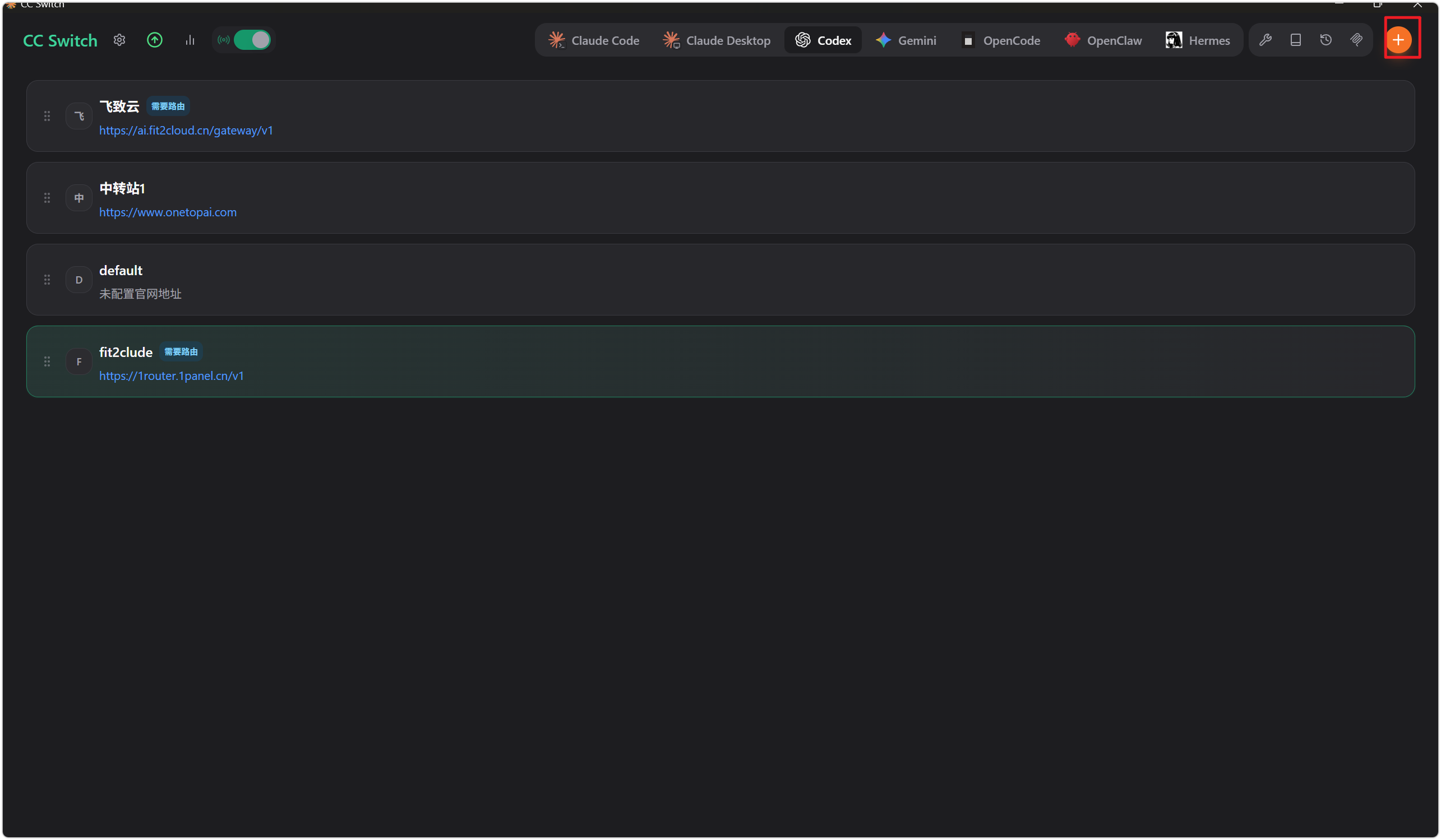Image resolution: width=1441 pixels, height=840 pixels.
Task: Open the 1router.1panel.cn link
Action: [172, 375]
